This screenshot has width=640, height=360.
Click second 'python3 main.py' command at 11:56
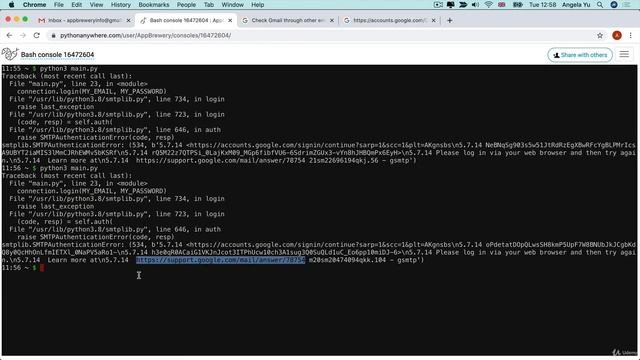pyautogui.click(x=69, y=168)
